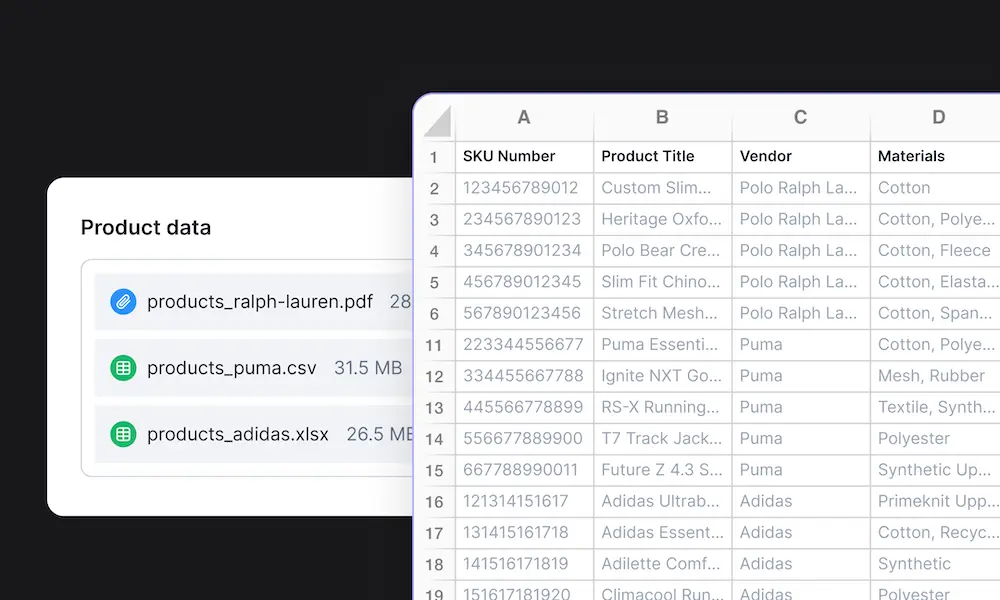Image resolution: width=1000 pixels, height=600 pixels.
Task: Click the spreadsheet icon beside products_puma.csv
Action: 123,368
